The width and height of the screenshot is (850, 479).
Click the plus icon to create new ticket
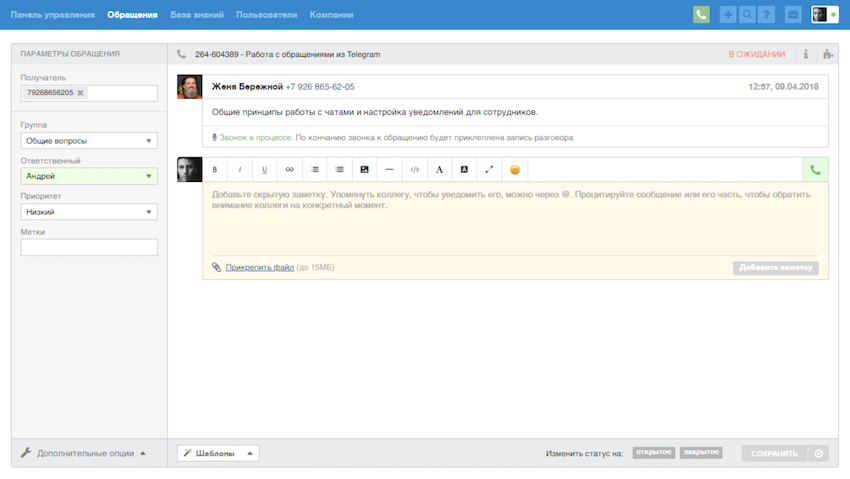(727, 15)
